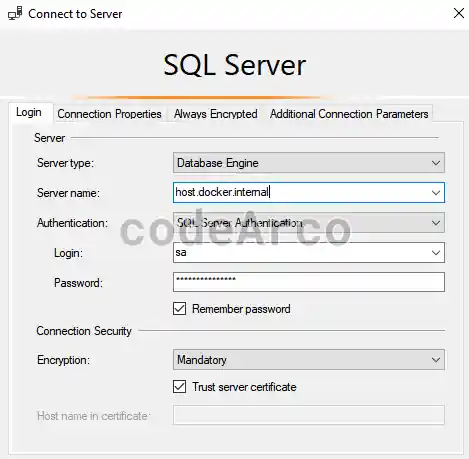Click the Encryption label

pos(63,360)
